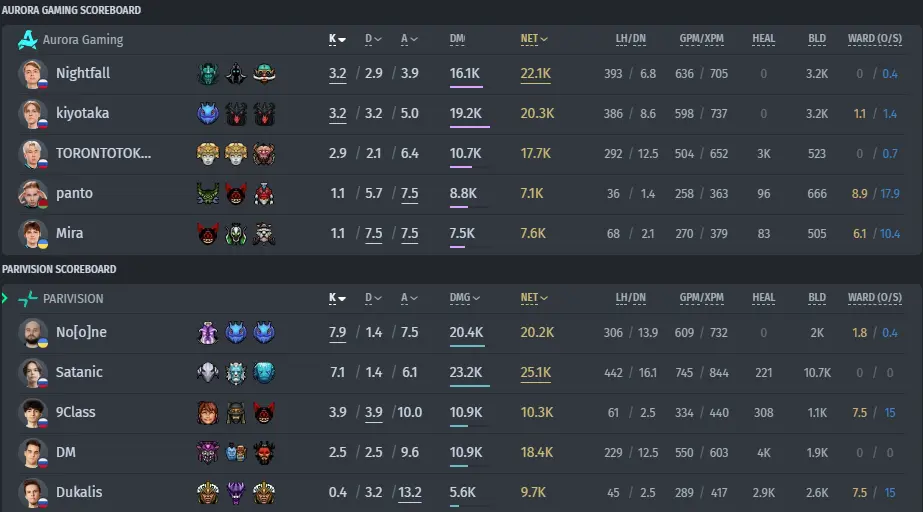Click No[o]ne's purple first hero icon
923x512 pixels.
click(x=208, y=333)
